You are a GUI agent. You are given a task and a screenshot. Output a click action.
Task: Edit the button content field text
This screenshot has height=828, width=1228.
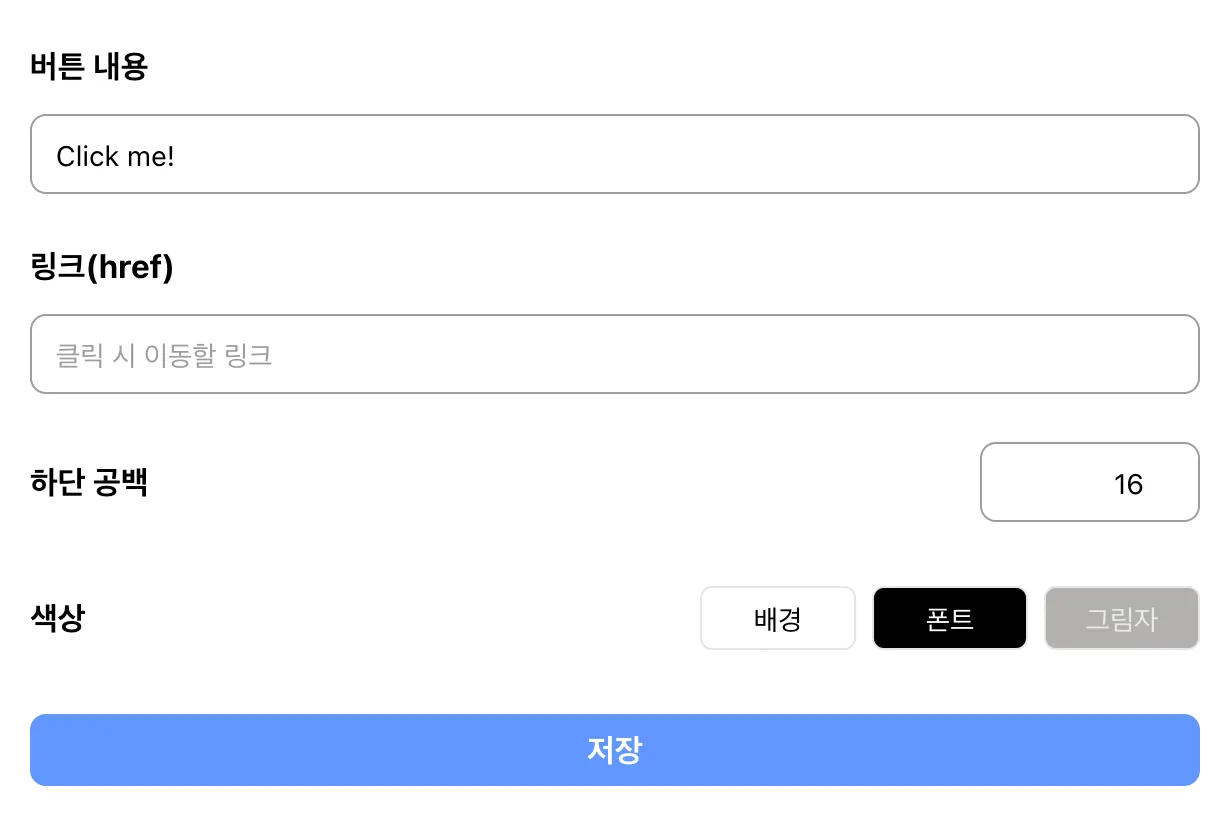(x=614, y=154)
